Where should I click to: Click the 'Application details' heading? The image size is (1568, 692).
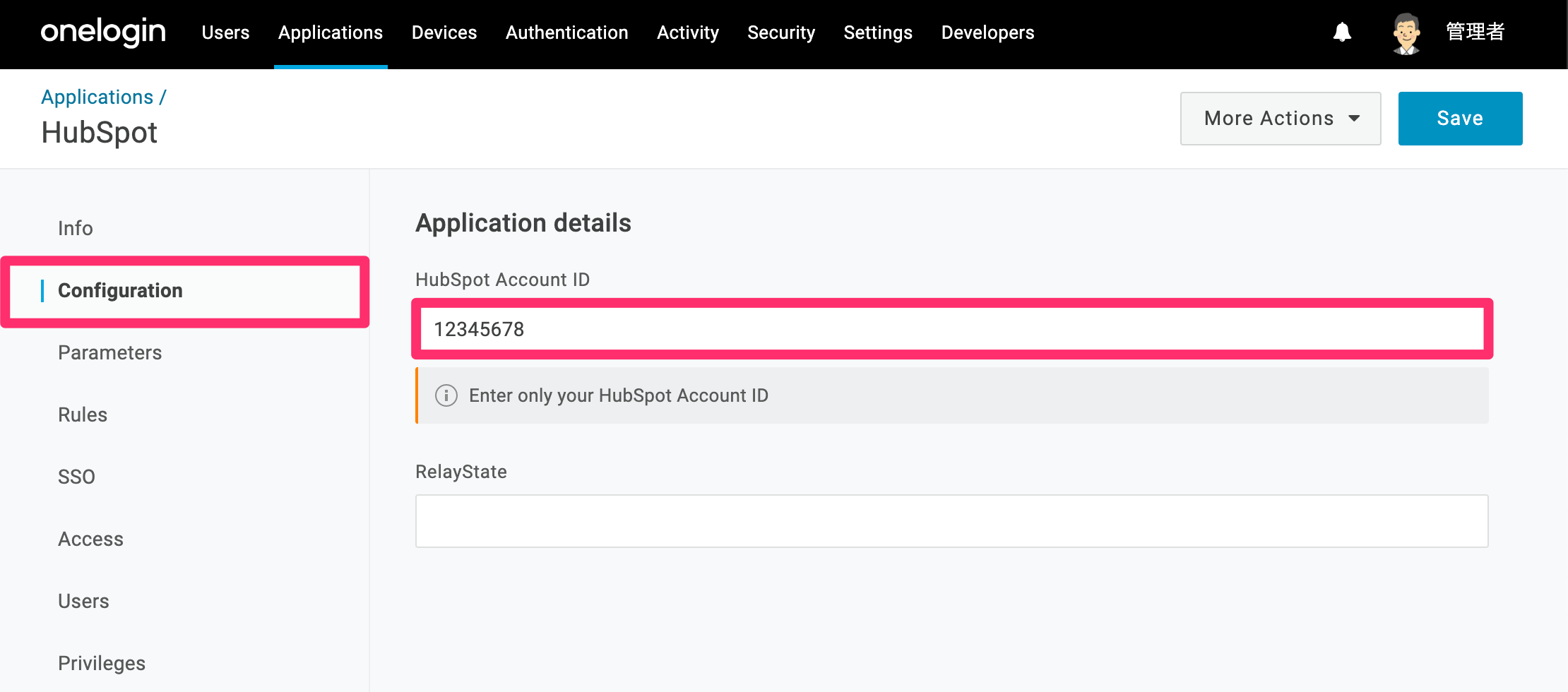coord(523,223)
